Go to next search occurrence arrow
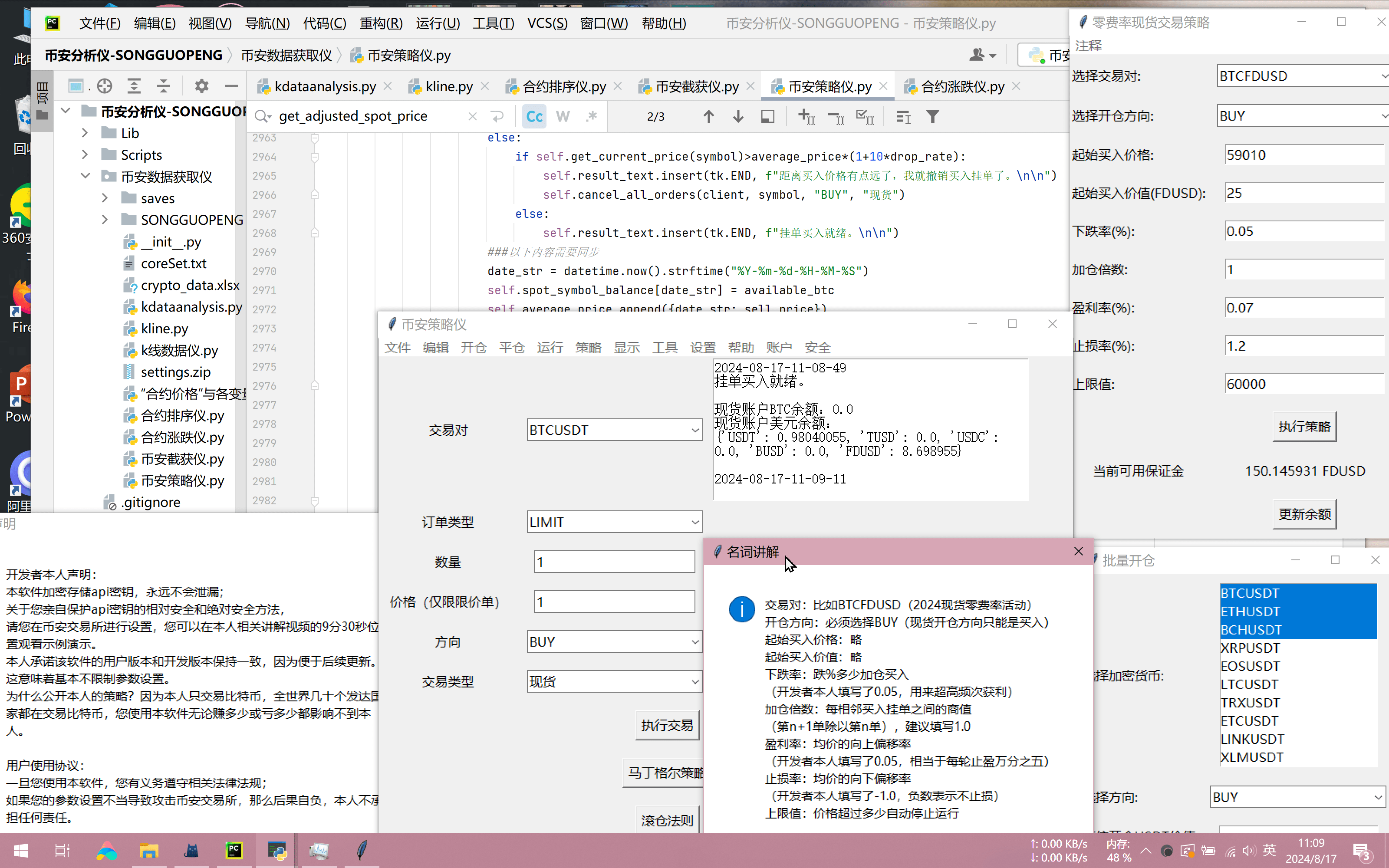Image resolution: width=1389 pixels, height=868 pixels. (x=738, y=117)
